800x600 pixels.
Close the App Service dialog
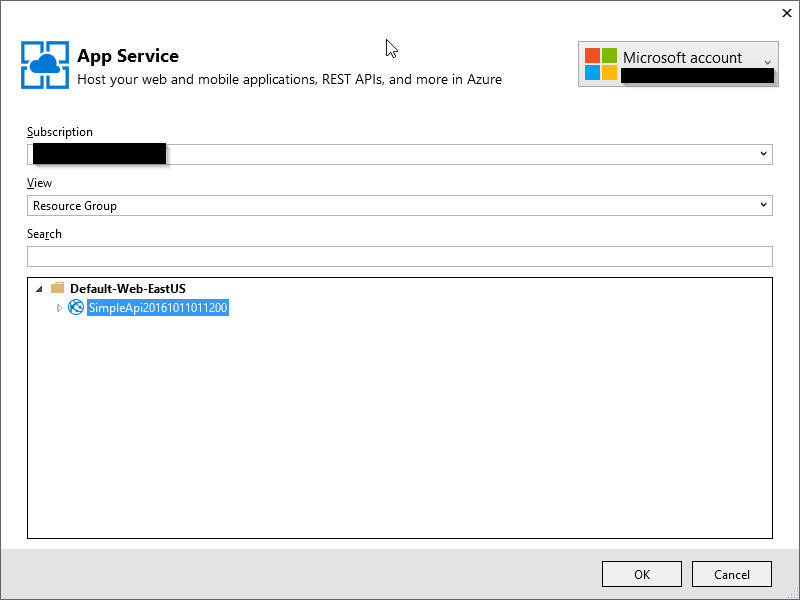(786, 13)
